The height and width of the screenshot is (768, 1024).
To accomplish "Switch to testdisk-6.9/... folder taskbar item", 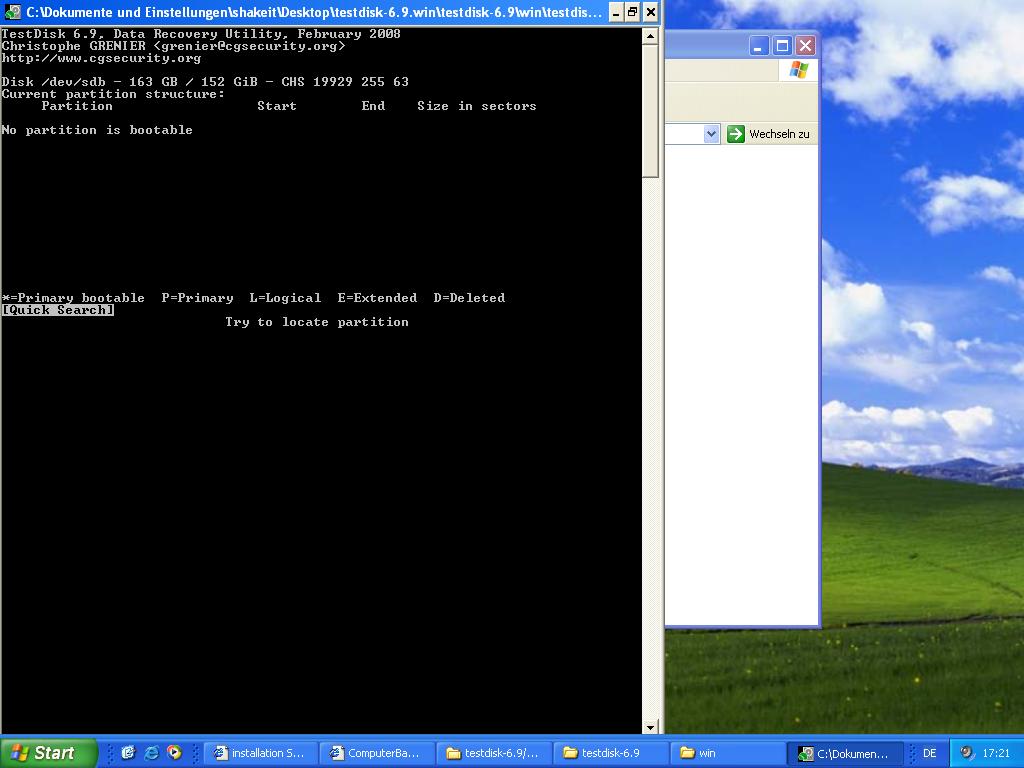I will point(494,753).
